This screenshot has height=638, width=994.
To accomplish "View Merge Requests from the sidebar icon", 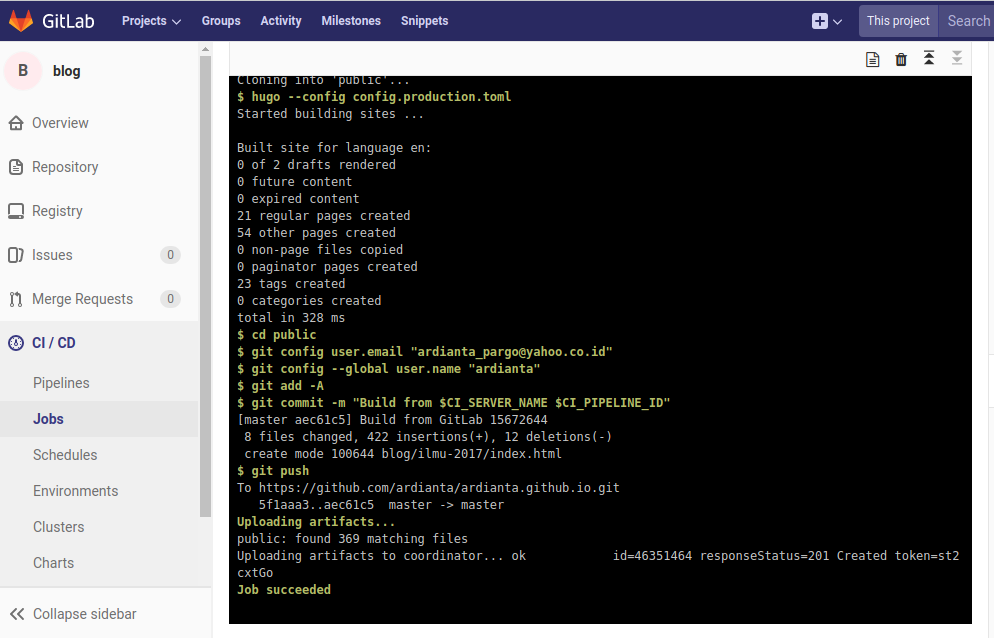I will 14,298.
